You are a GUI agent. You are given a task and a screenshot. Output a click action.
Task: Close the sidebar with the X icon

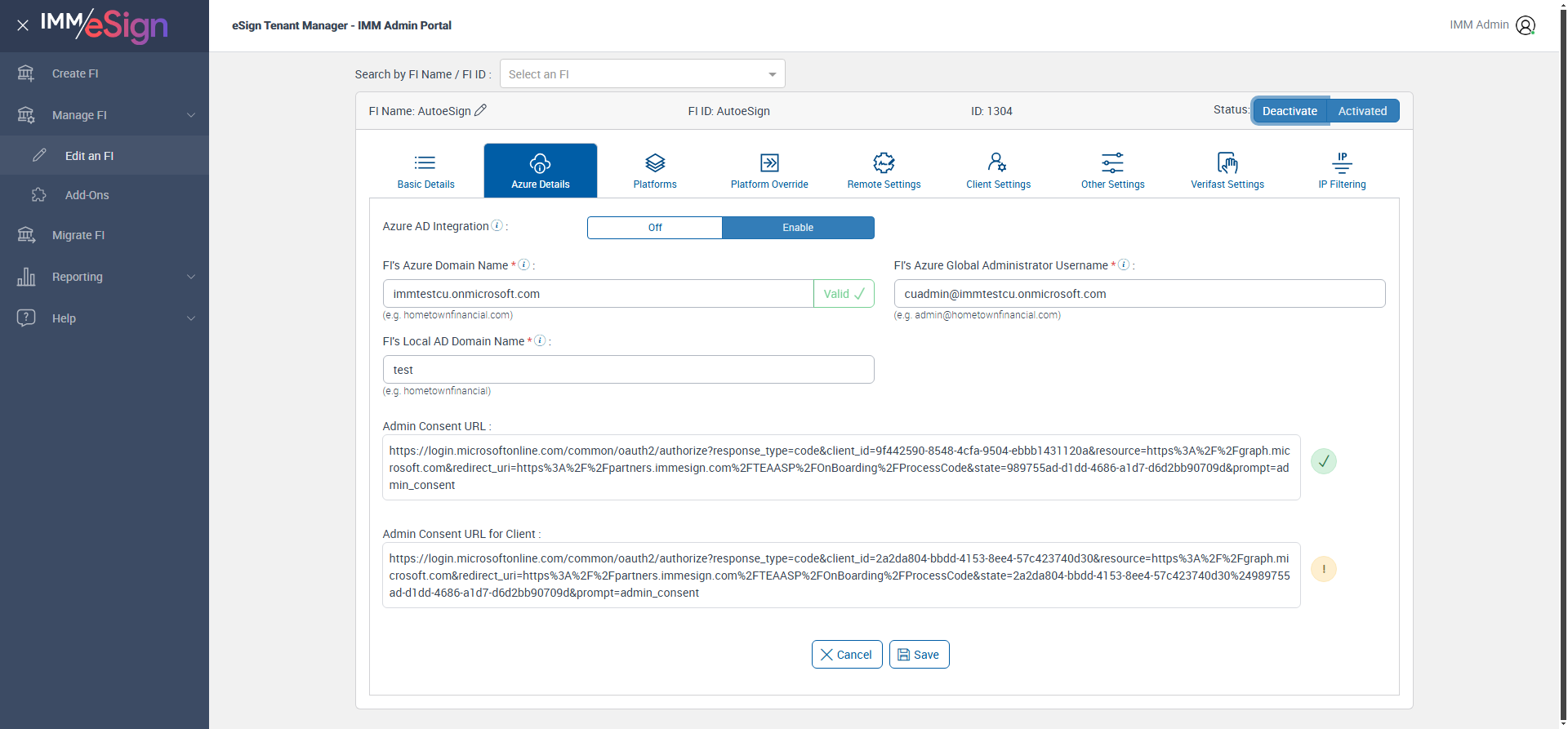coord(23,25)
